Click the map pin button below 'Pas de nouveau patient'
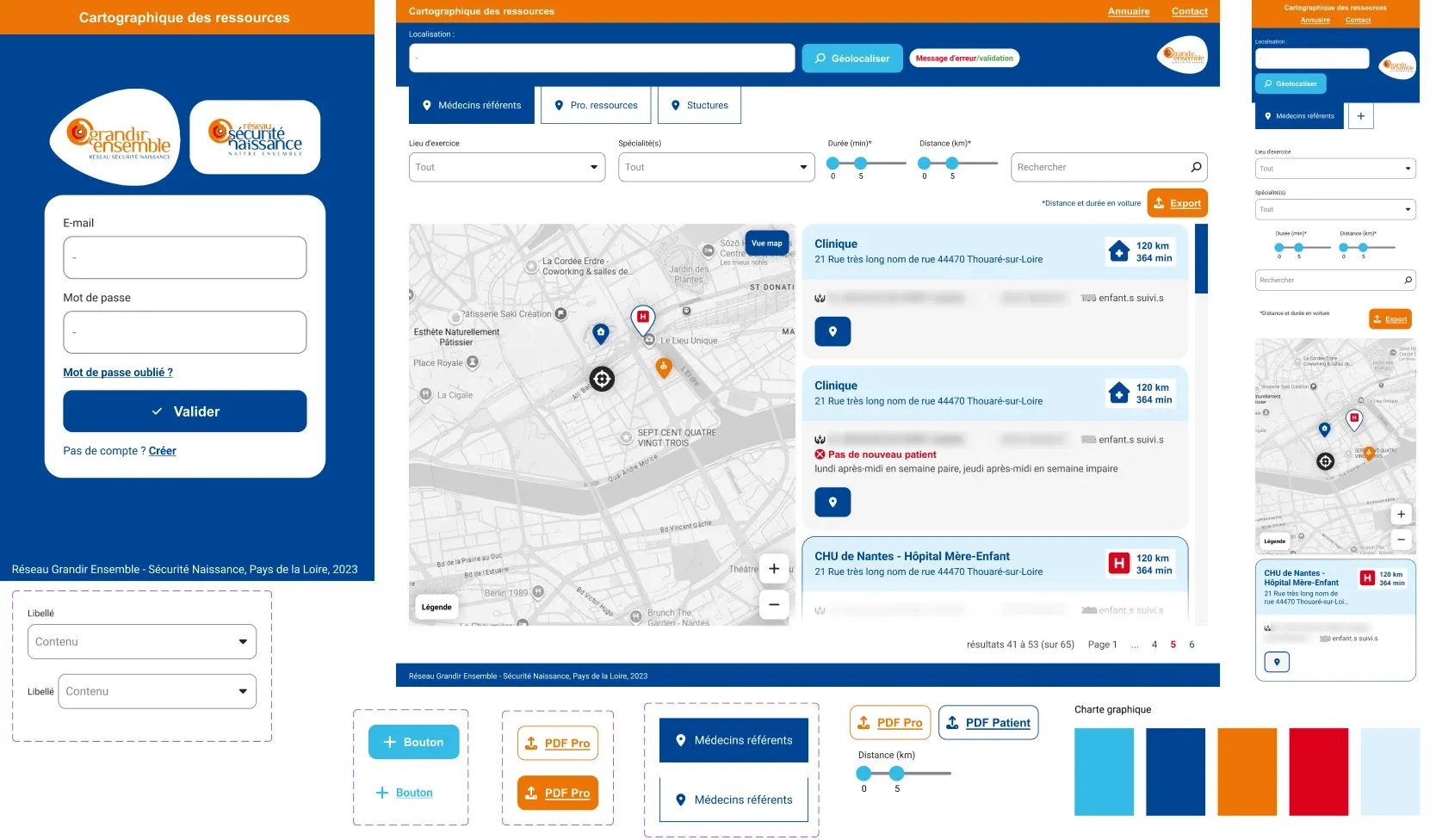 [x=833, y=502]
